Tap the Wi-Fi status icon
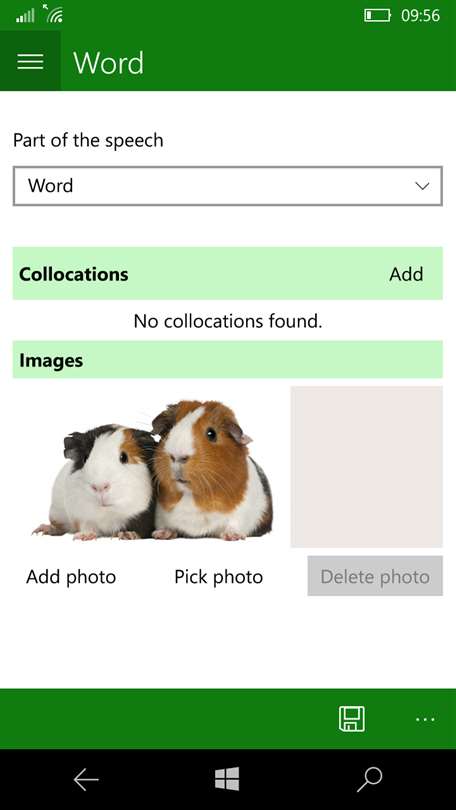The height and width of the screenshot is (810, 456). (53, 14)
